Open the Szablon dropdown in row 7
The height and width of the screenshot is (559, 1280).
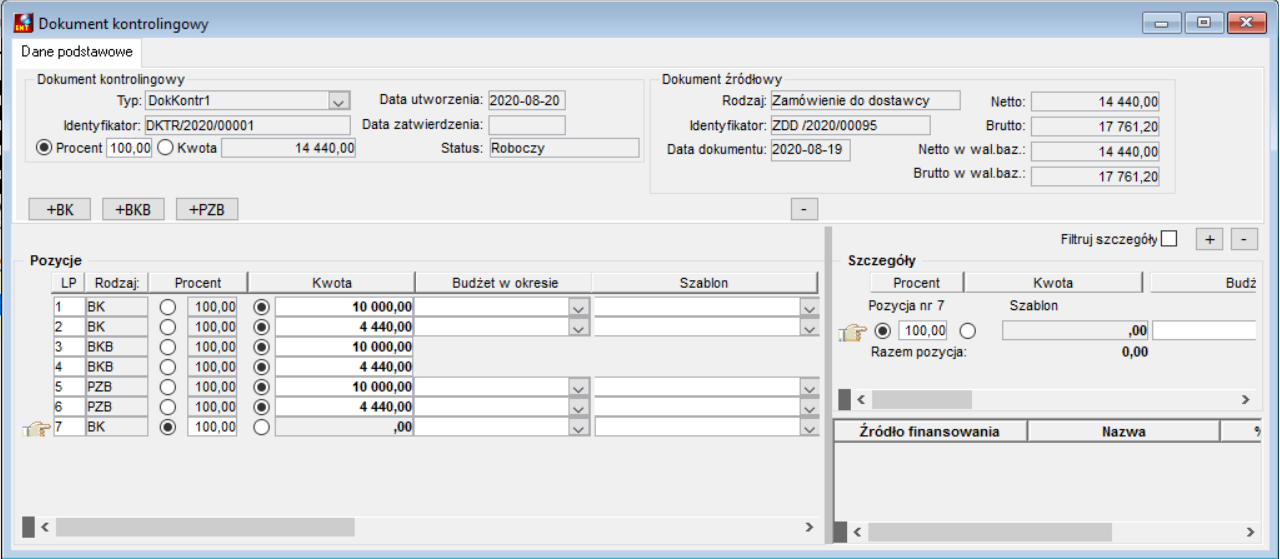(809, 426)
